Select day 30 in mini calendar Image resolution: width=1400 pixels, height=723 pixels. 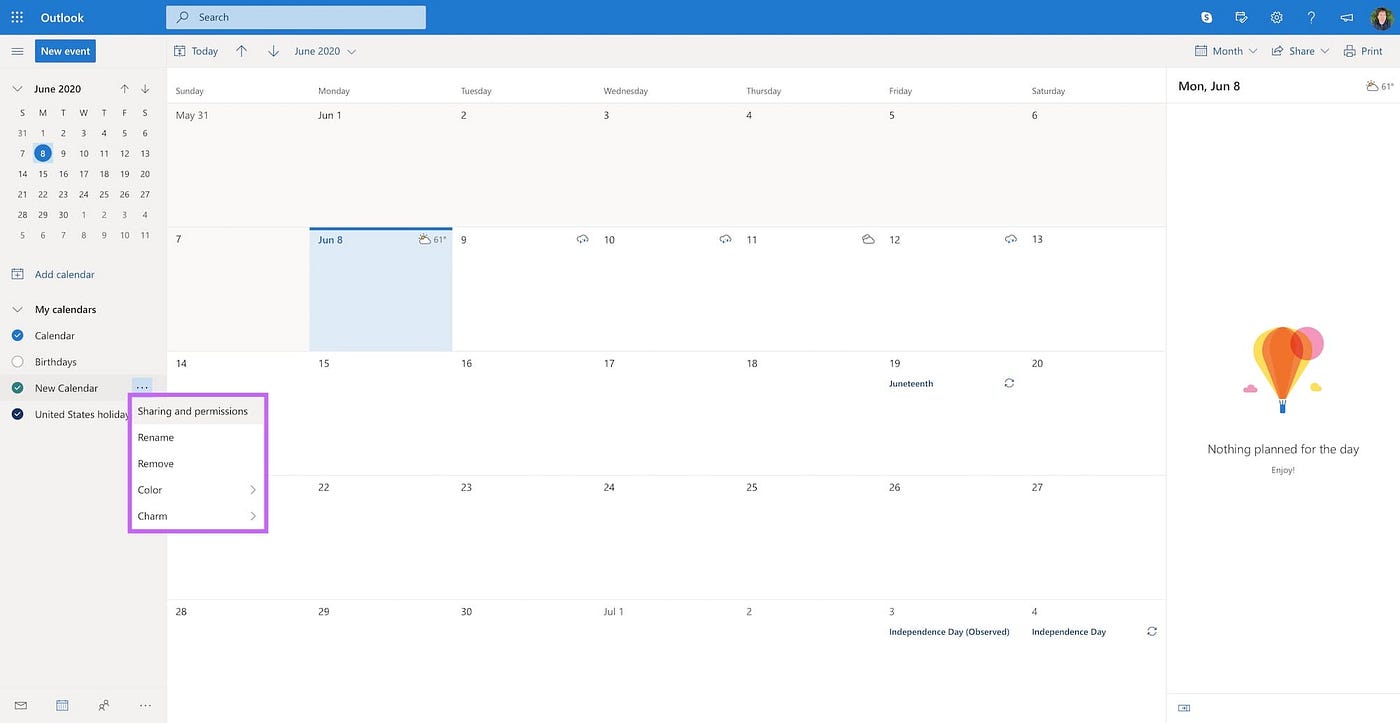63,215
